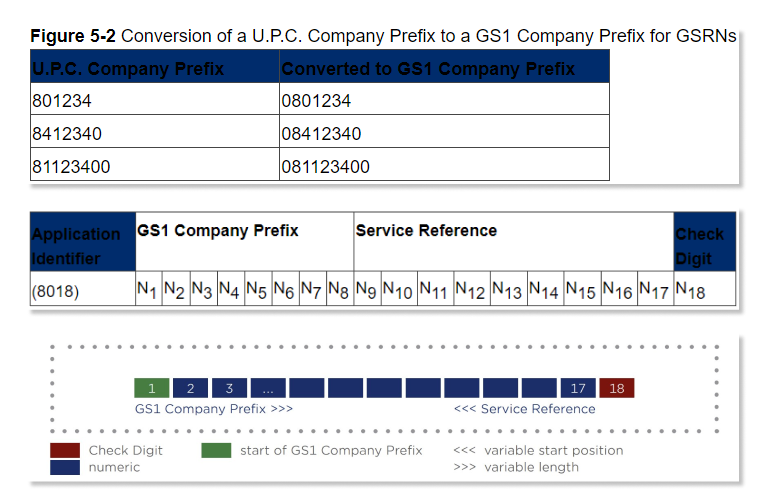
Task: Click the red Check Digit legend swatch
Action: (65, 450)
